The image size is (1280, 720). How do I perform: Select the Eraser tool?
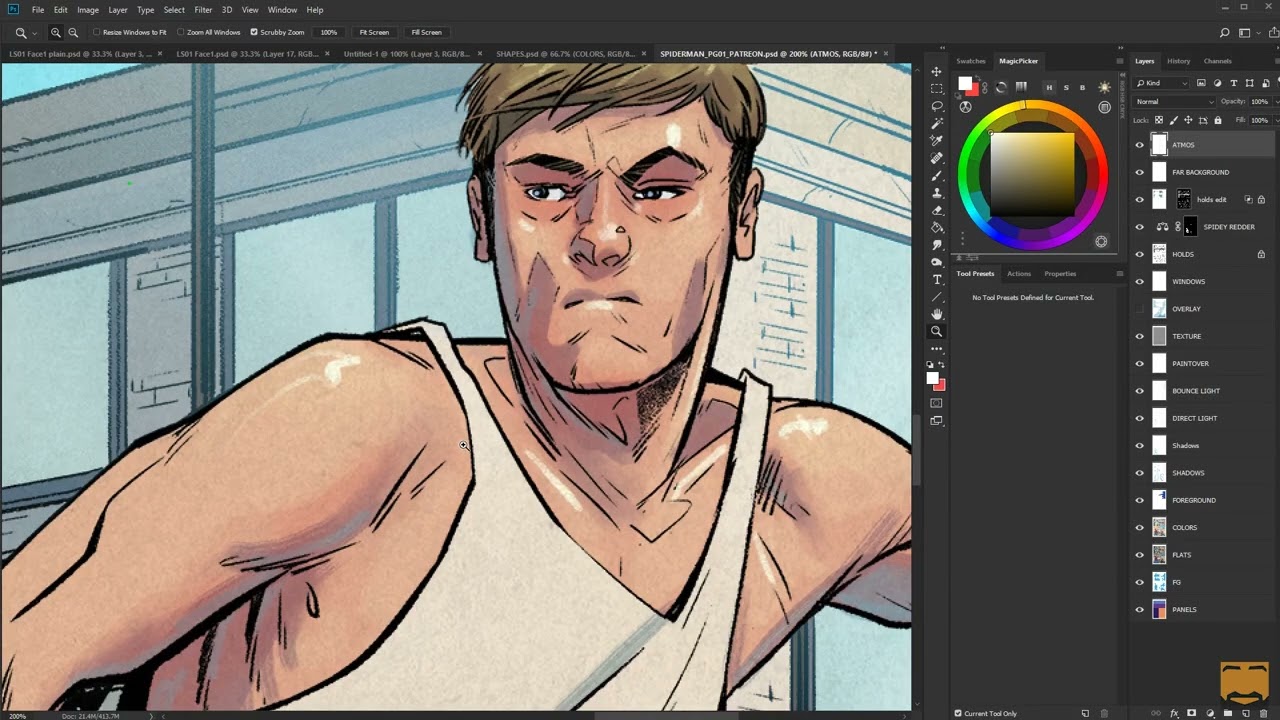937,210
